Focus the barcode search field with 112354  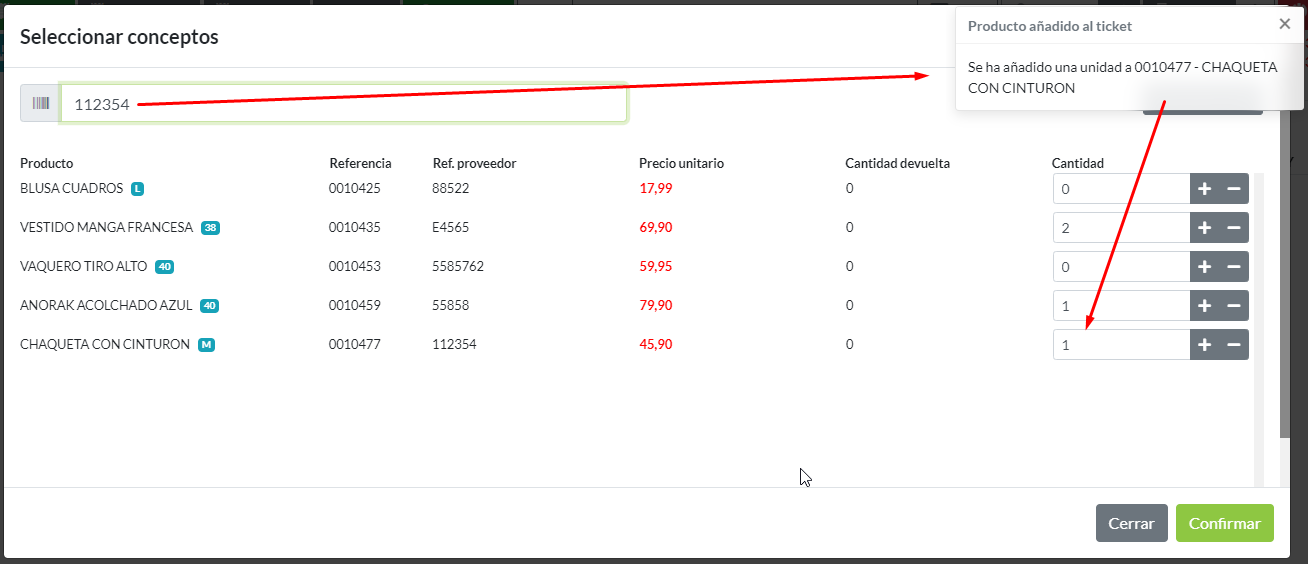[343, 103]
